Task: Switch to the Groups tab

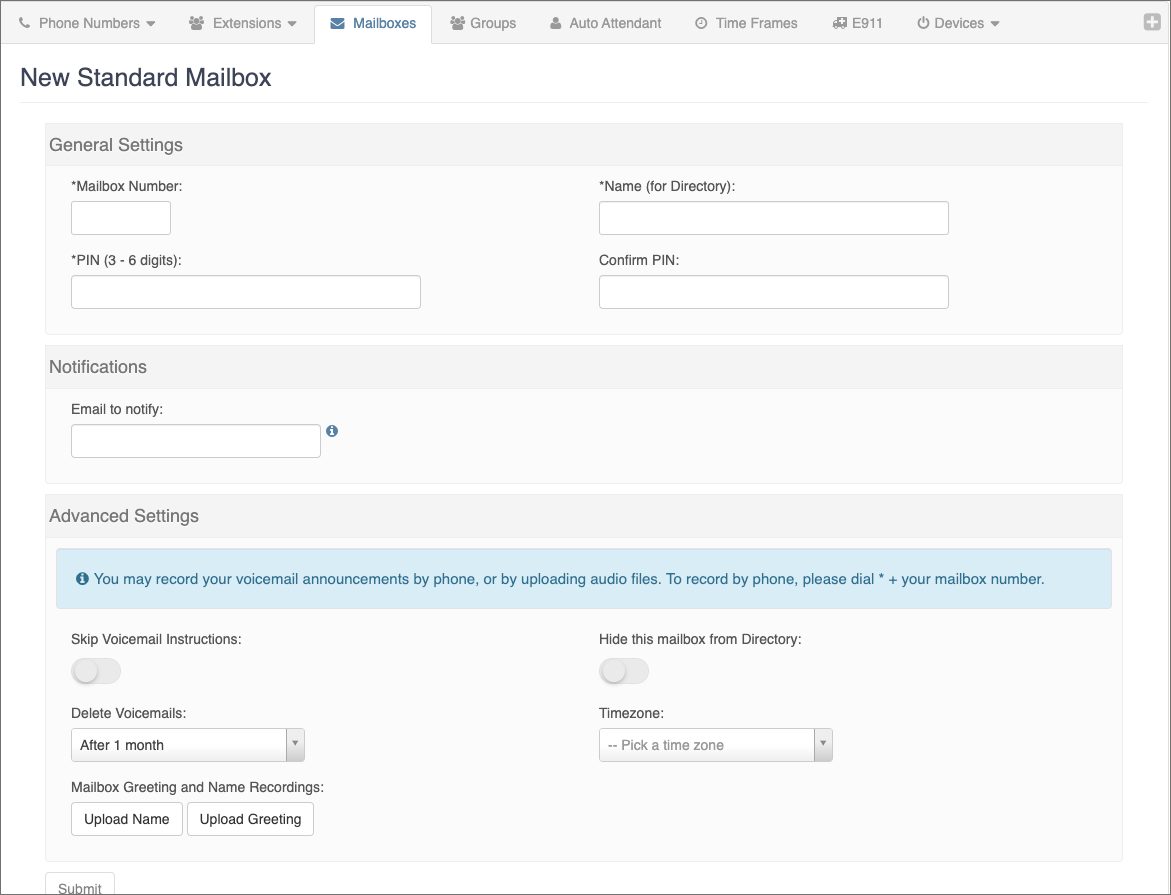Action: point(483,23)
